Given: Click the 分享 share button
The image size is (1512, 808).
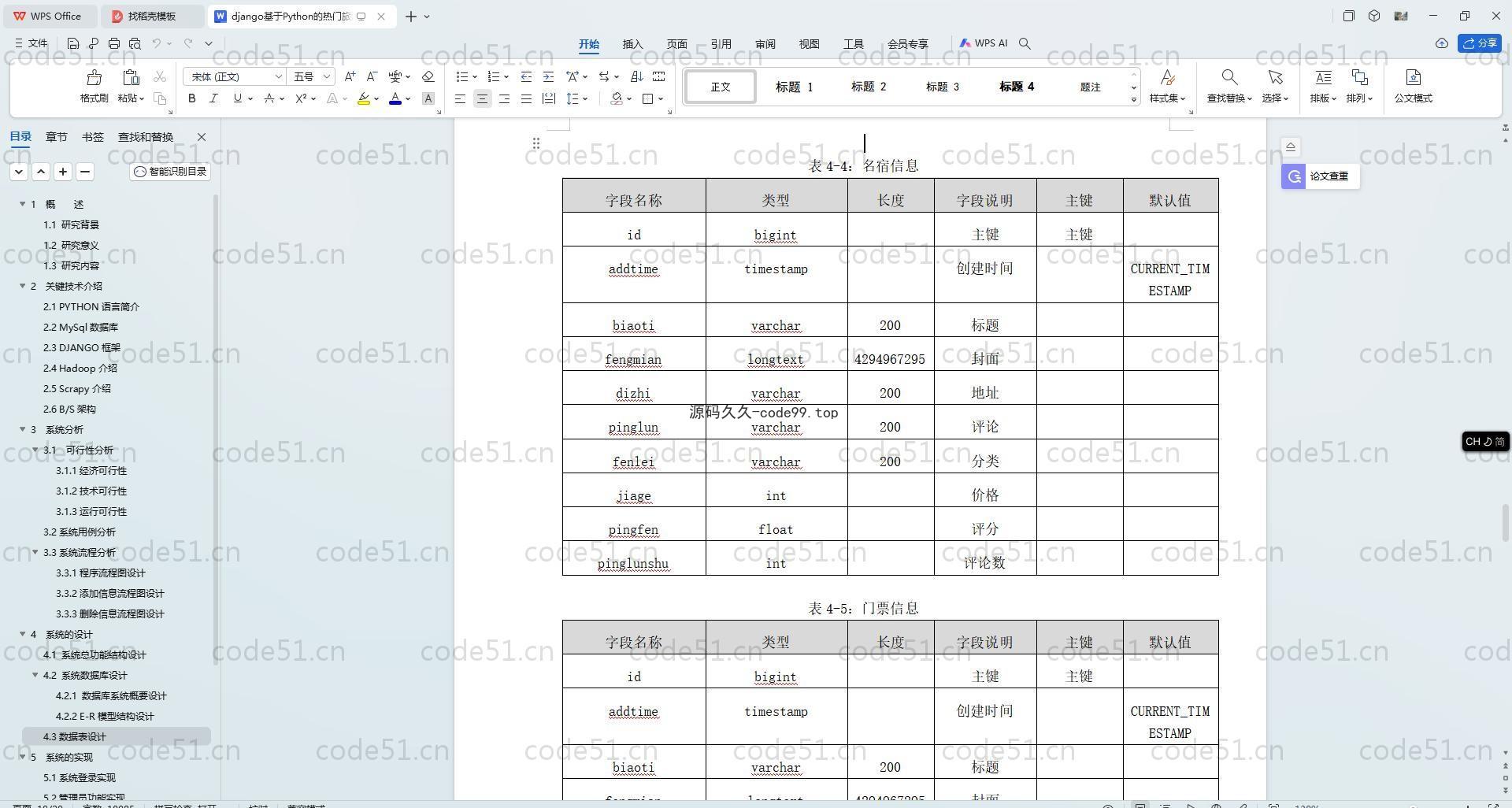Looking at the screenshot, I should click(x=1480, y=43).
